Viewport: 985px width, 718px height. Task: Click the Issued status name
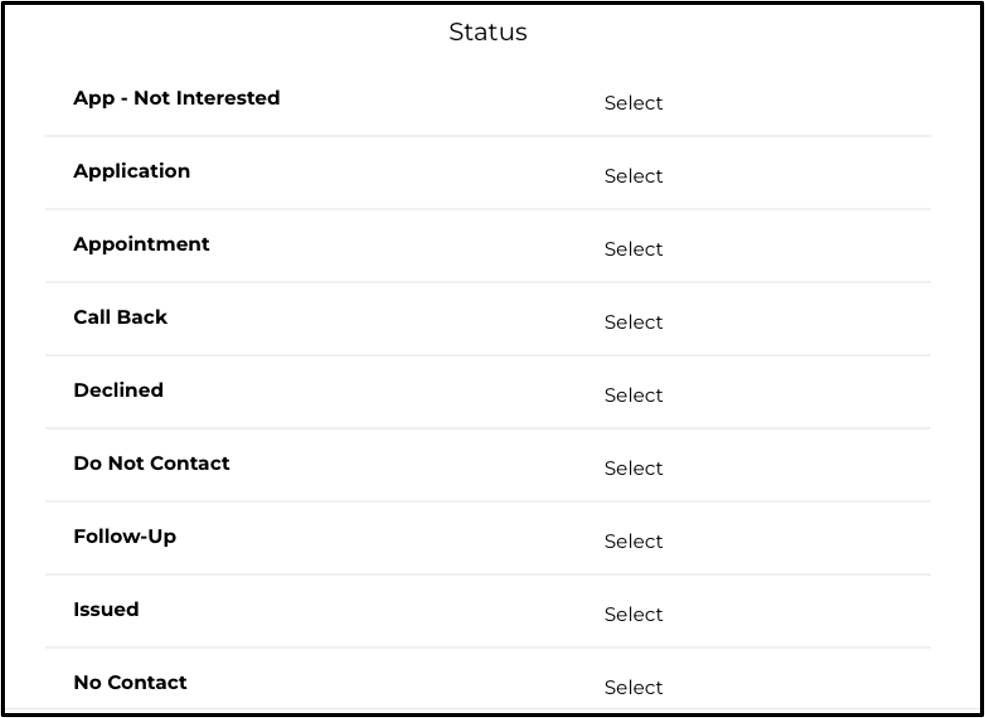tap(106, 609)
